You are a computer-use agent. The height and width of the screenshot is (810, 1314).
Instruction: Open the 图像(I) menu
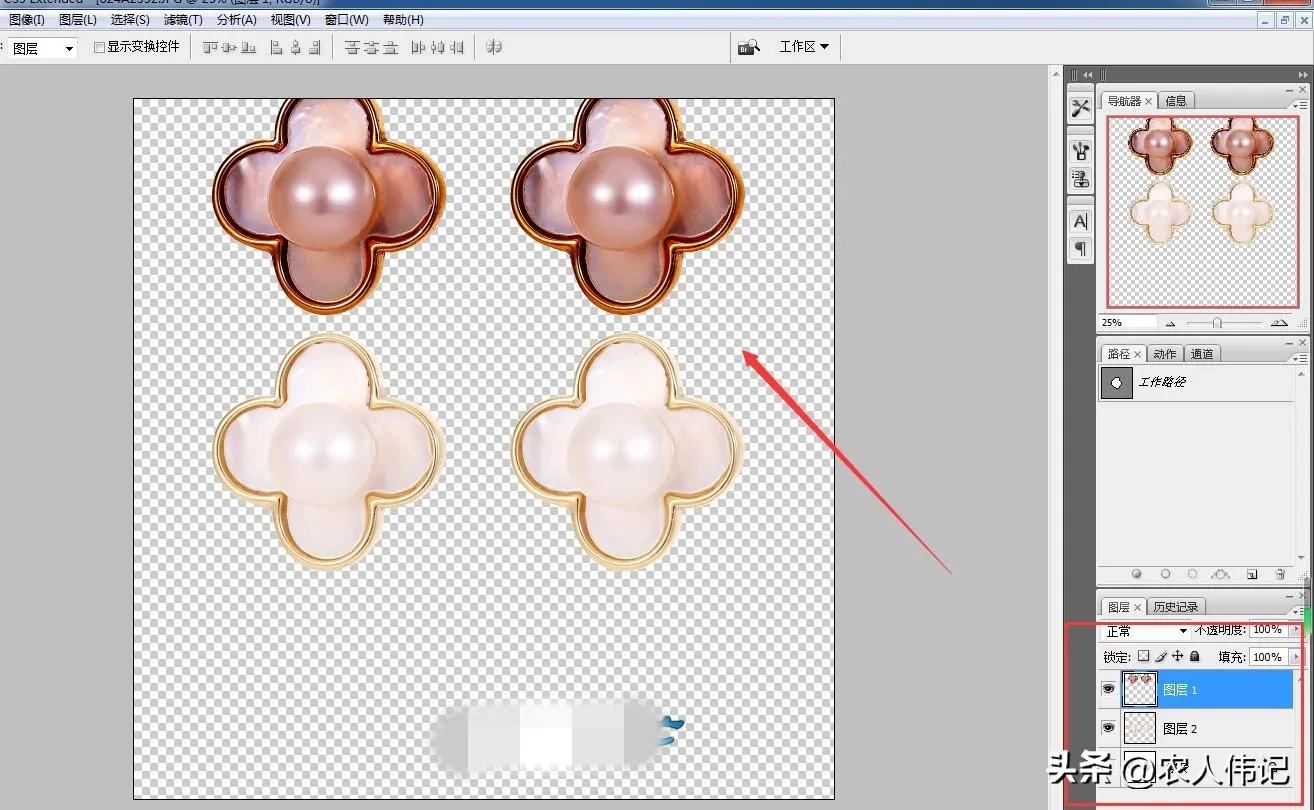[27, 20]
